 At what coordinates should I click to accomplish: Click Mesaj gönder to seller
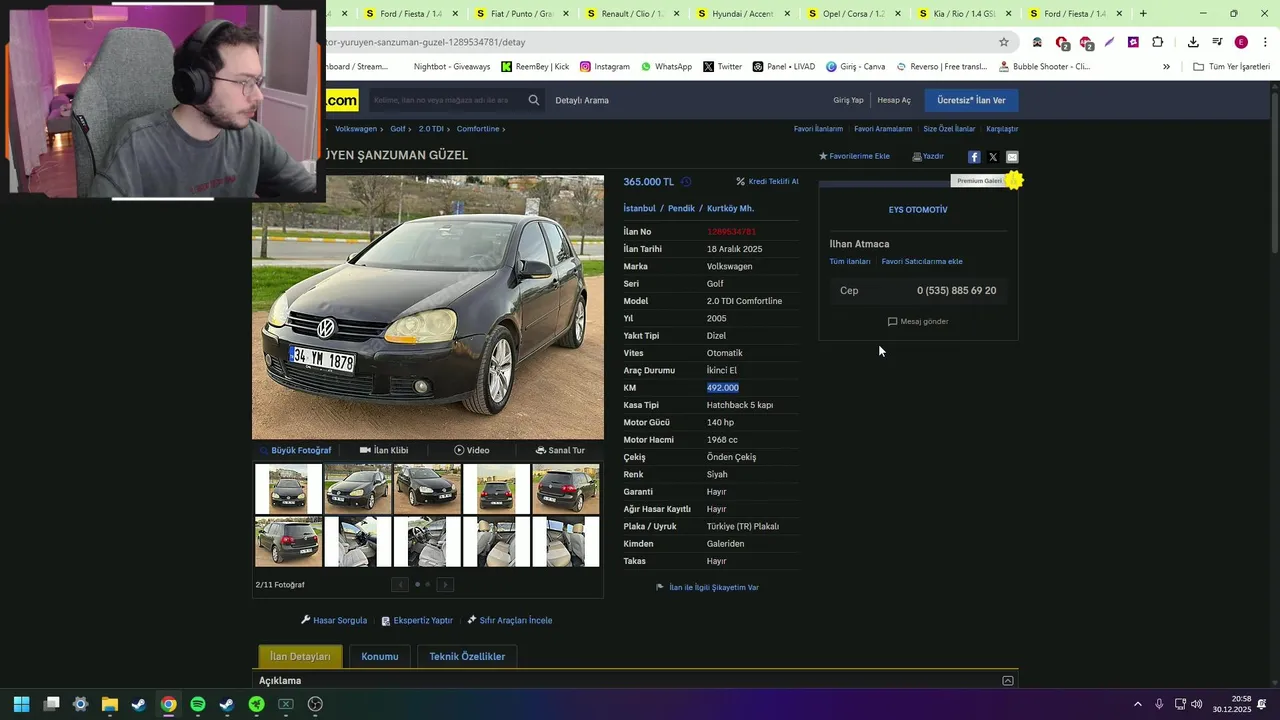click(x=918, y=322)
